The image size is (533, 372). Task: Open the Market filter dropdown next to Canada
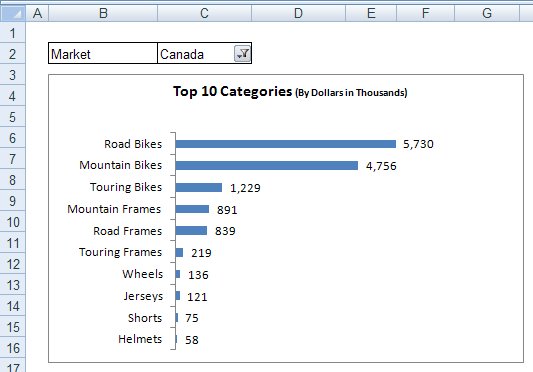point(242,53)
